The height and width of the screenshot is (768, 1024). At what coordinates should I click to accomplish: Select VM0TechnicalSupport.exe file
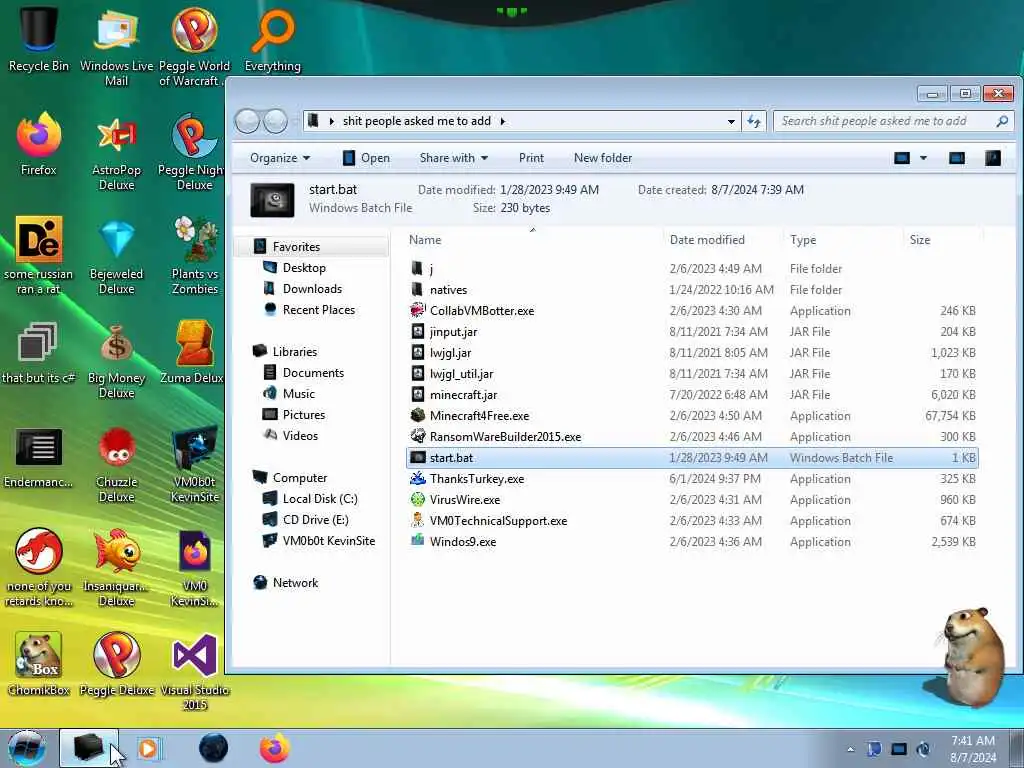tap(692, 520)
